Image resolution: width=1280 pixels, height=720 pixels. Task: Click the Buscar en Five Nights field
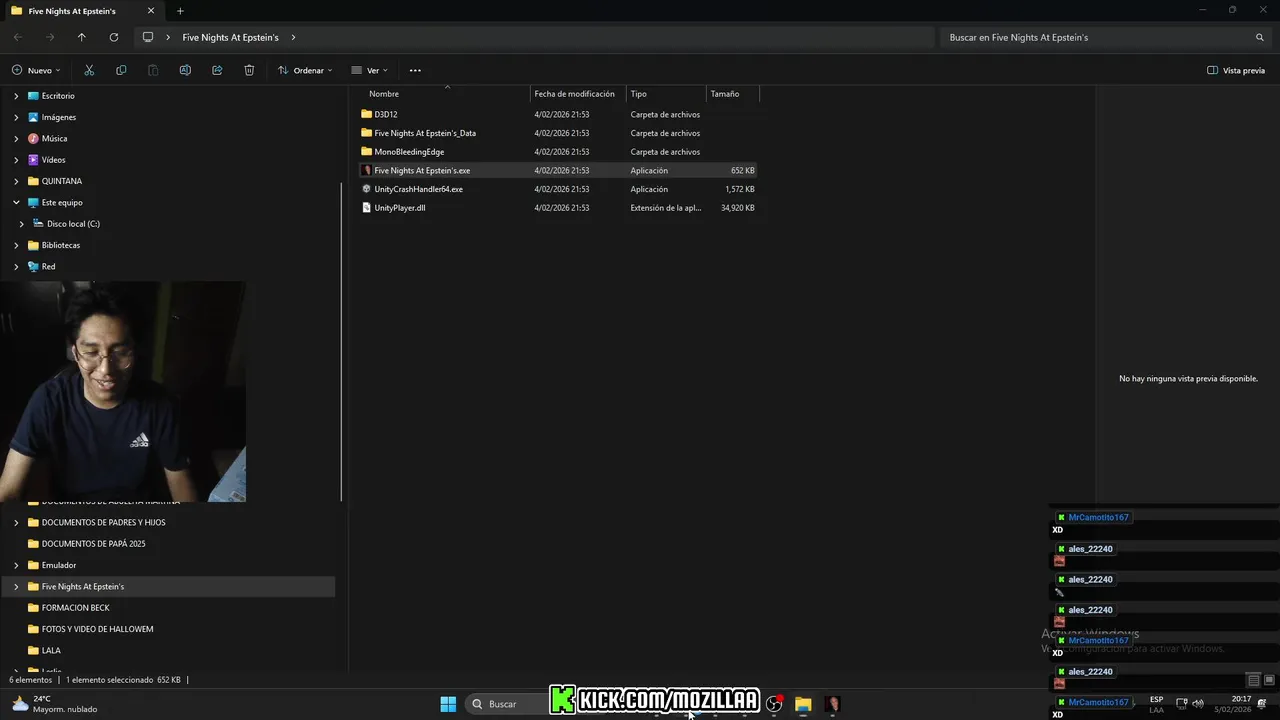click(x=1106, y=37)
